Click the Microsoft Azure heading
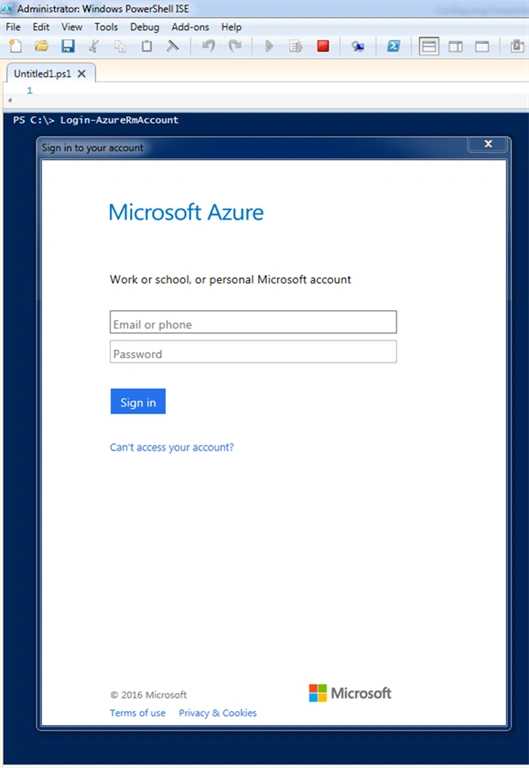Viewport: 529px width, 768px height. [x=186, y=212]
